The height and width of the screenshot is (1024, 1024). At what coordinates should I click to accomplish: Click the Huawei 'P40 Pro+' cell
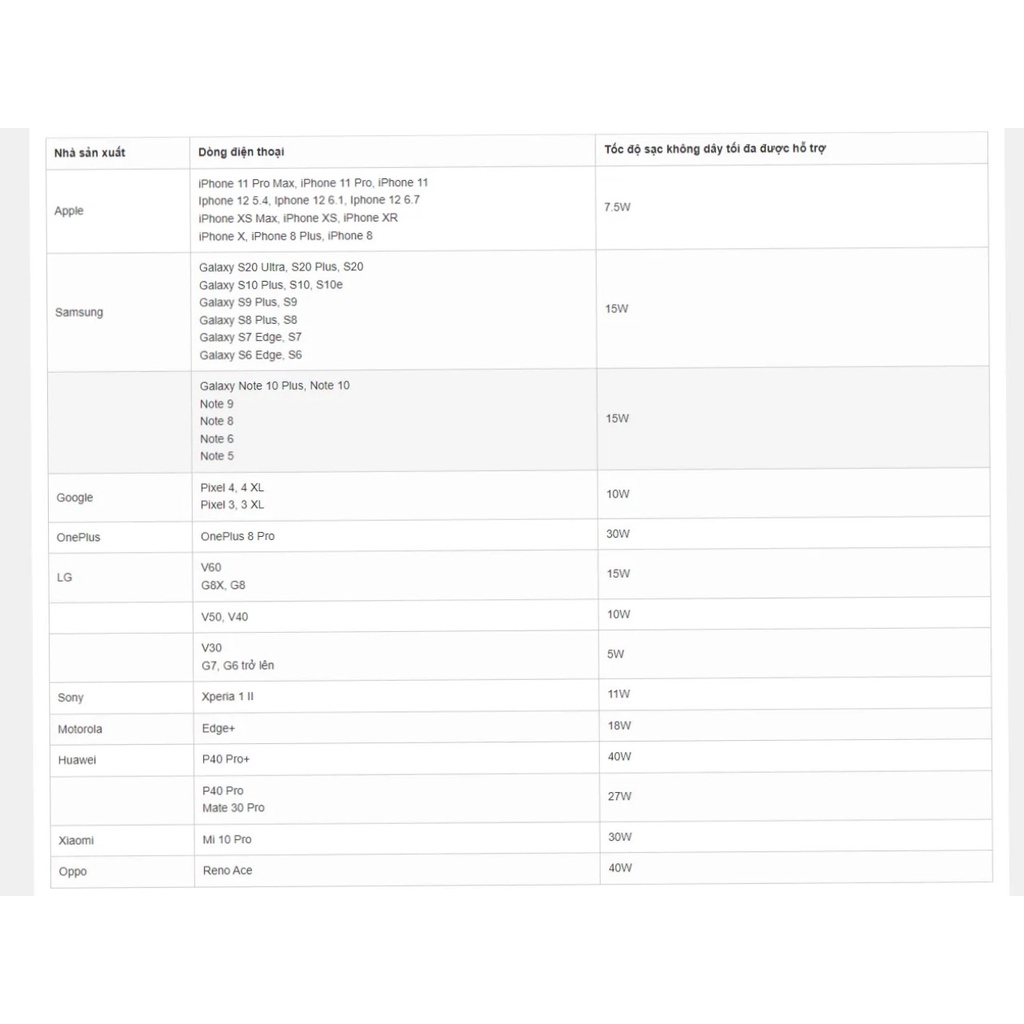[x=396, y=760]
